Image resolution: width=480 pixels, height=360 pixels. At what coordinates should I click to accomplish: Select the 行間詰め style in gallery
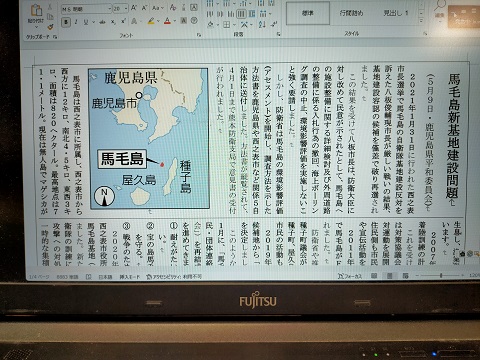point(351,13)
